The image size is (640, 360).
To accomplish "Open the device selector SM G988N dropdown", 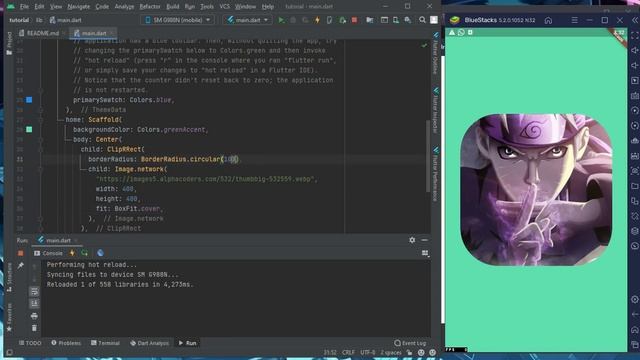I will coord(178,20).
